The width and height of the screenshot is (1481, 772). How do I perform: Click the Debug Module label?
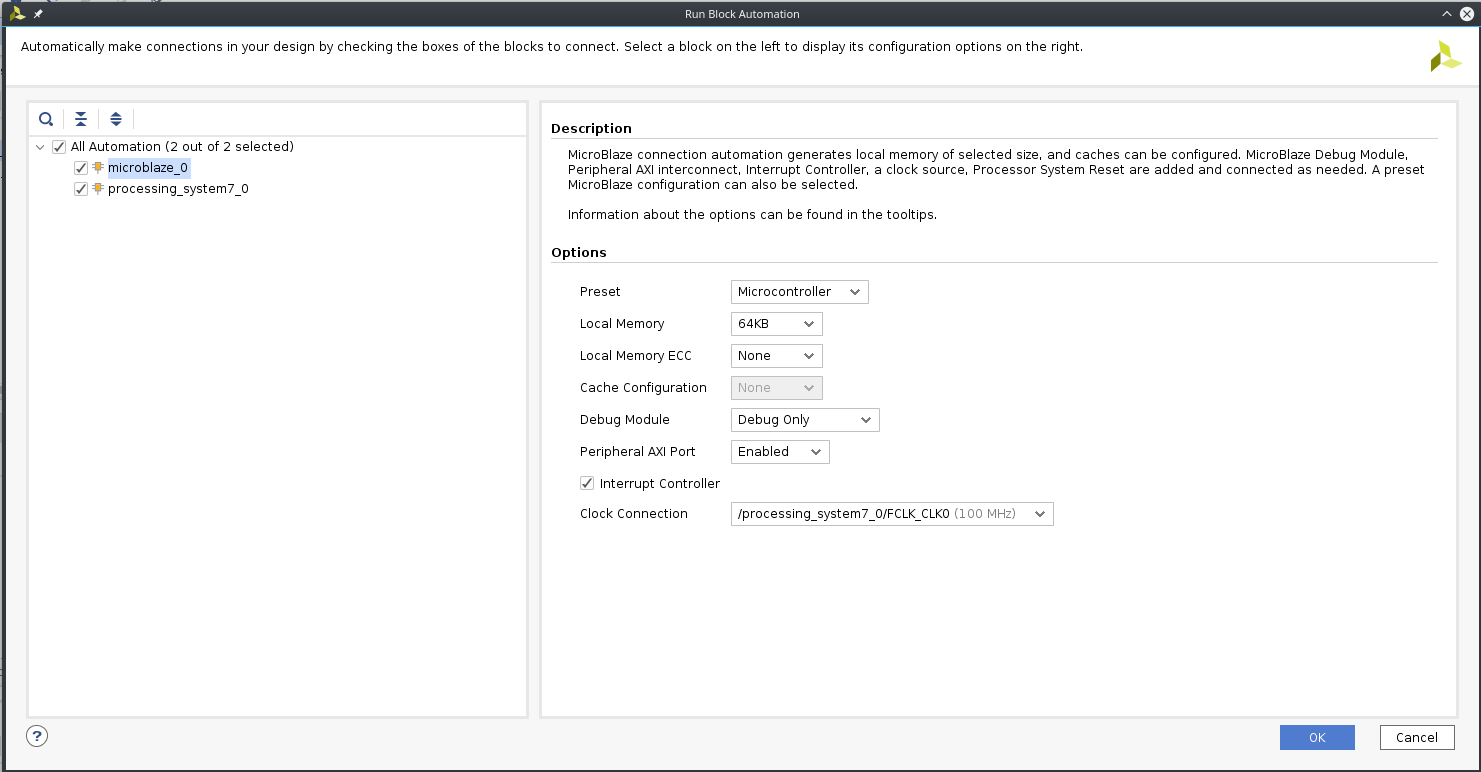pos(625,420)
